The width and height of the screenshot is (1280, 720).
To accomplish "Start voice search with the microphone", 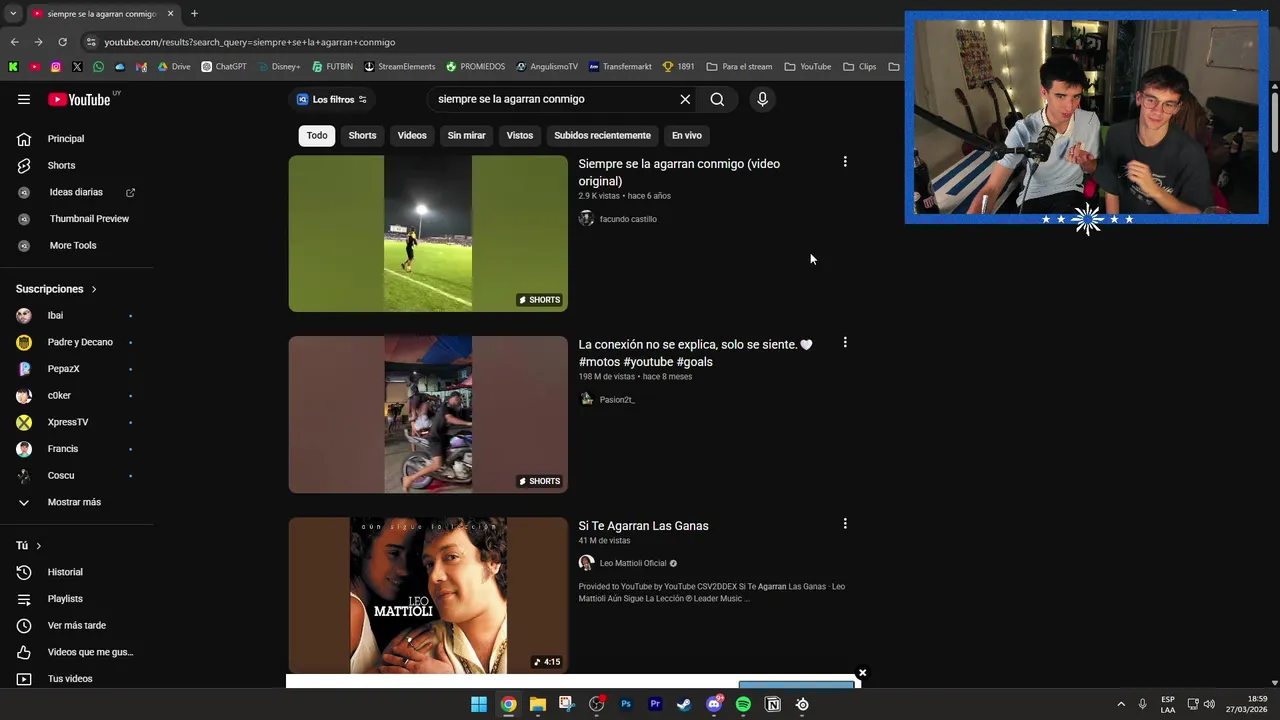I will pyautogui.click(x=762, y=99).
